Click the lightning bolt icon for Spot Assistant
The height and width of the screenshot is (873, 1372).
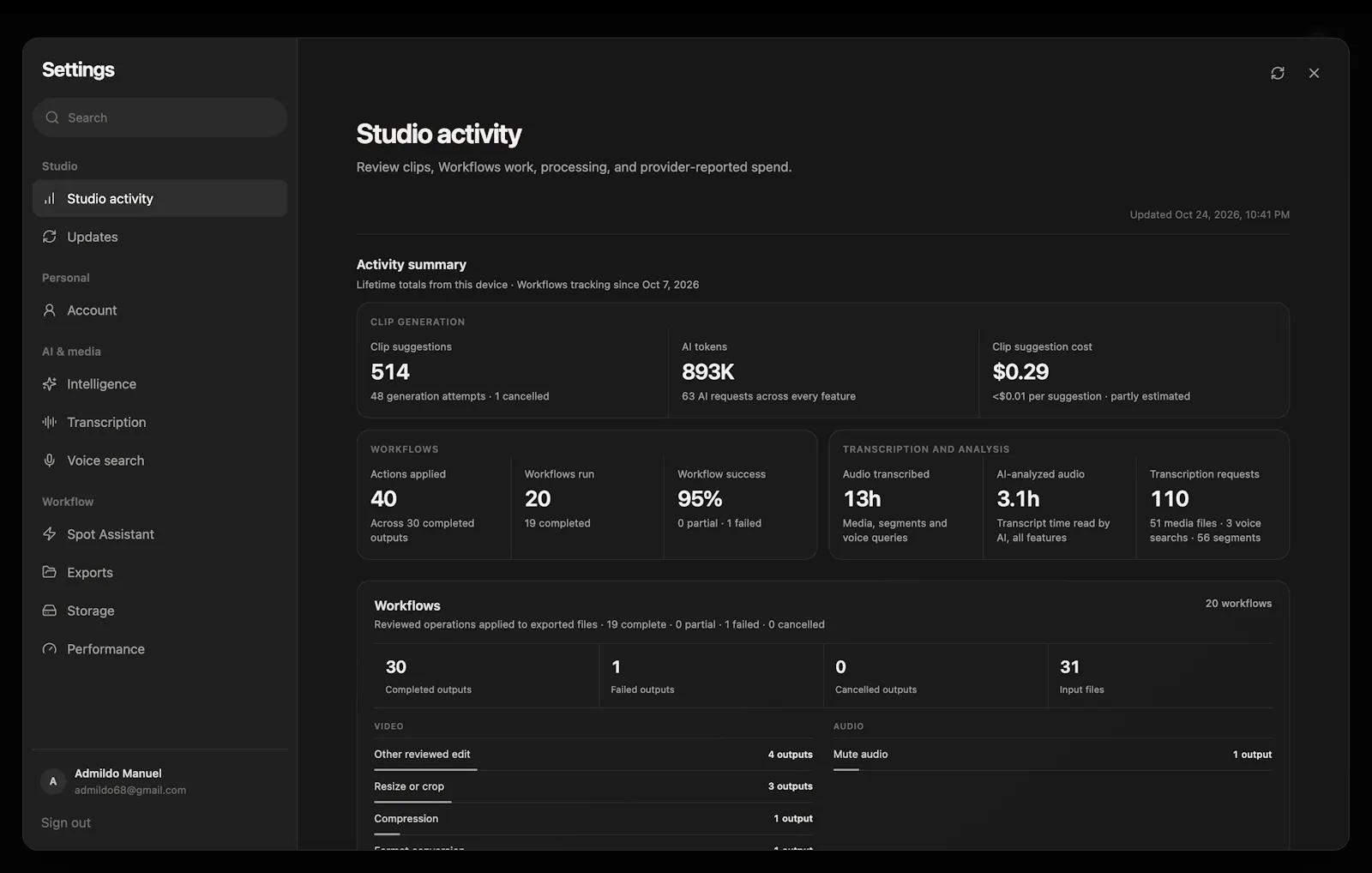pyautogui.click(x=50, y=534)
